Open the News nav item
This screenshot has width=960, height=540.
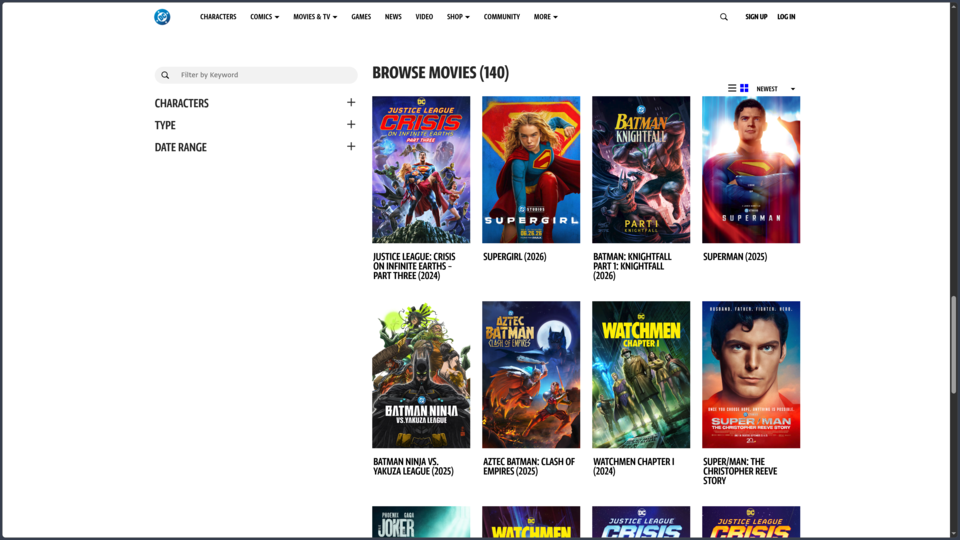393,17
